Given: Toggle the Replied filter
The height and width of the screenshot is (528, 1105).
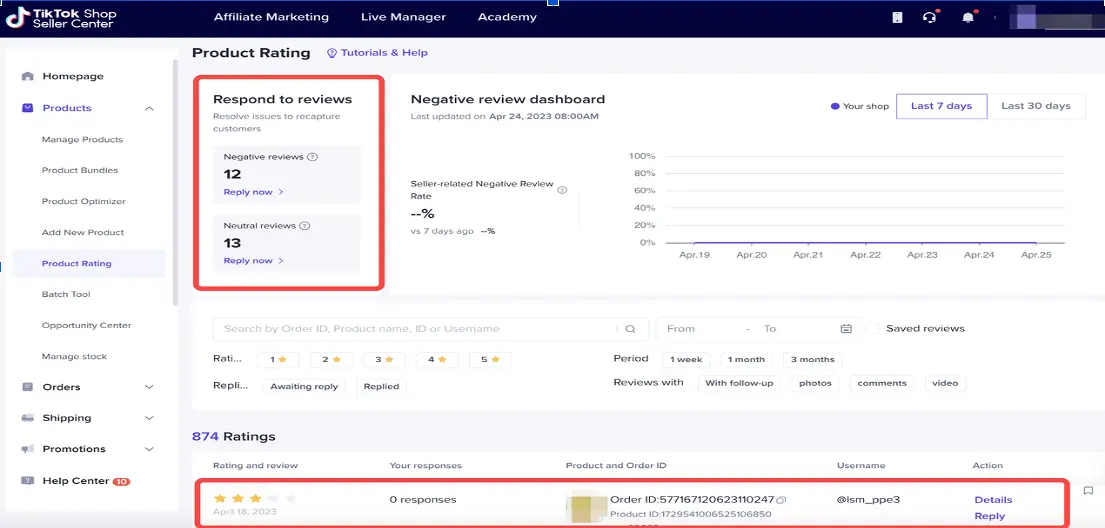Looking at the screenshot, I should coord(382,386).
